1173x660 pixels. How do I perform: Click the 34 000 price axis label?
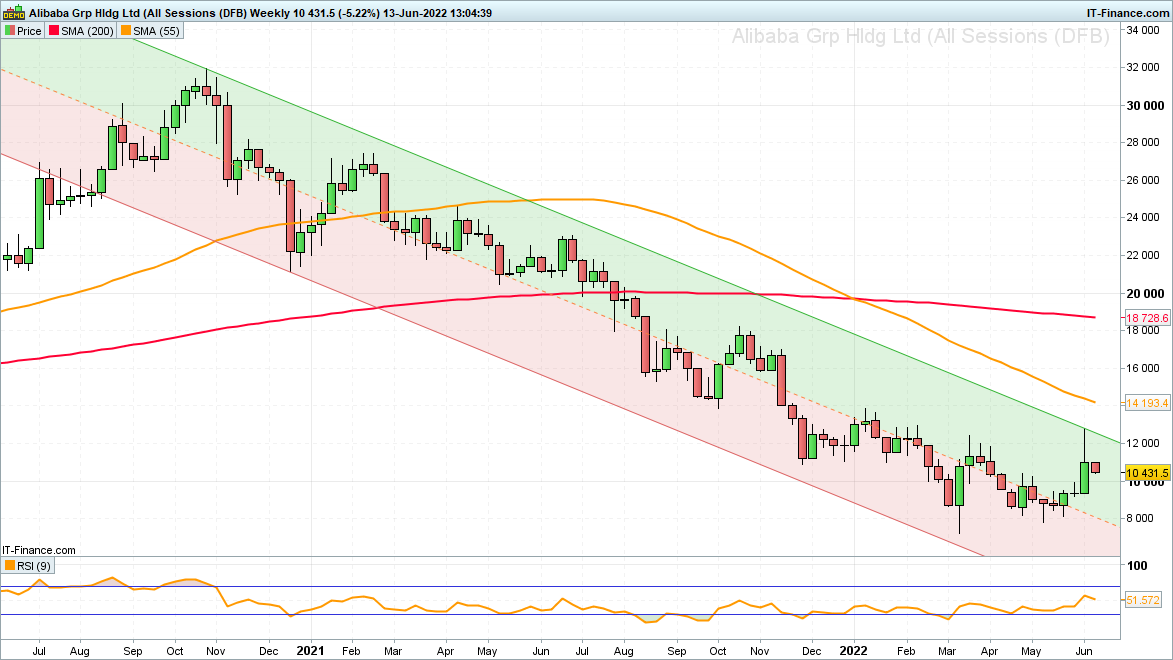[1142, 30]
